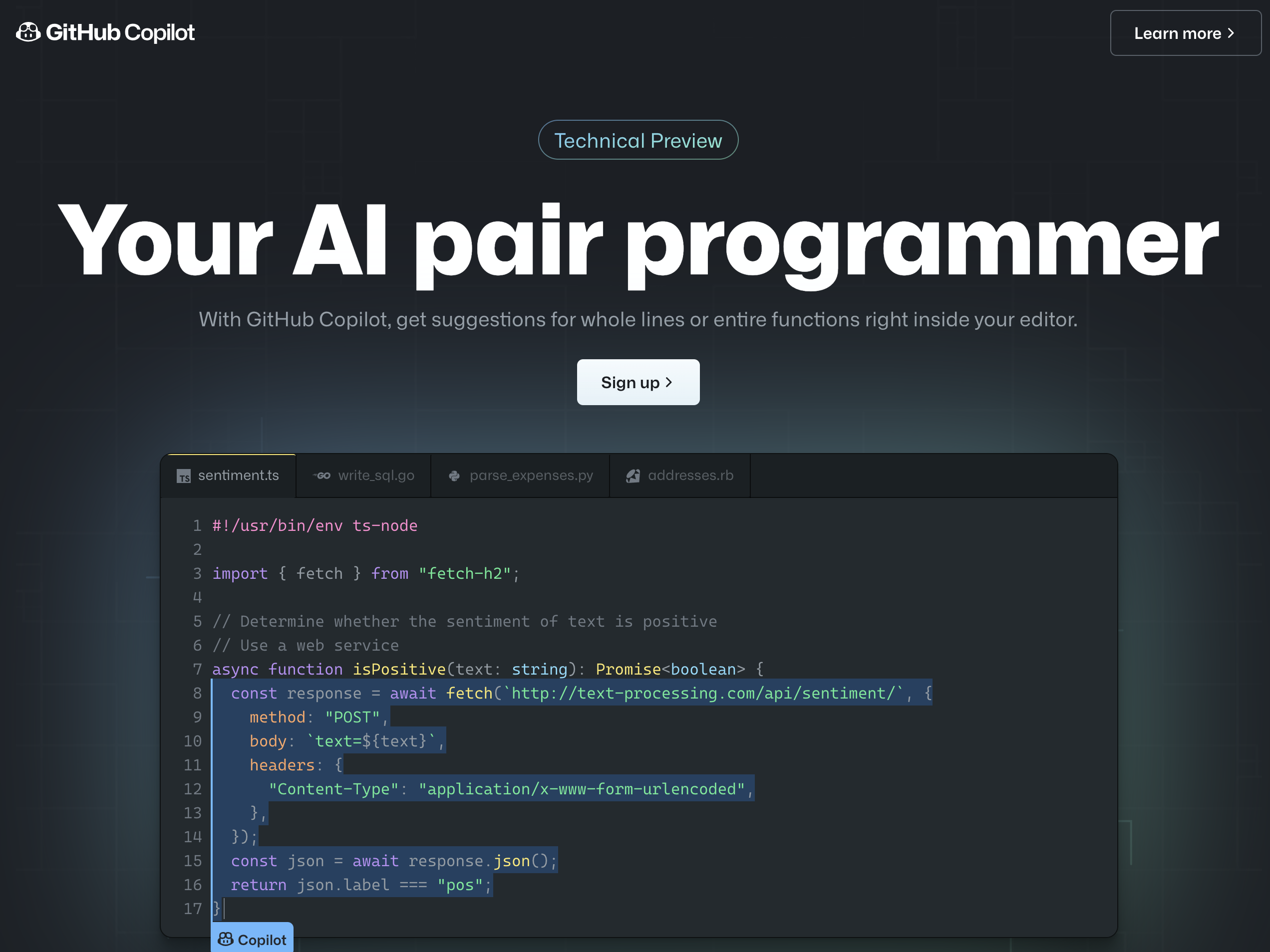The image size is (1270, 952).
Task: Click the text-processing.com URL string
Action: [703, 694]
